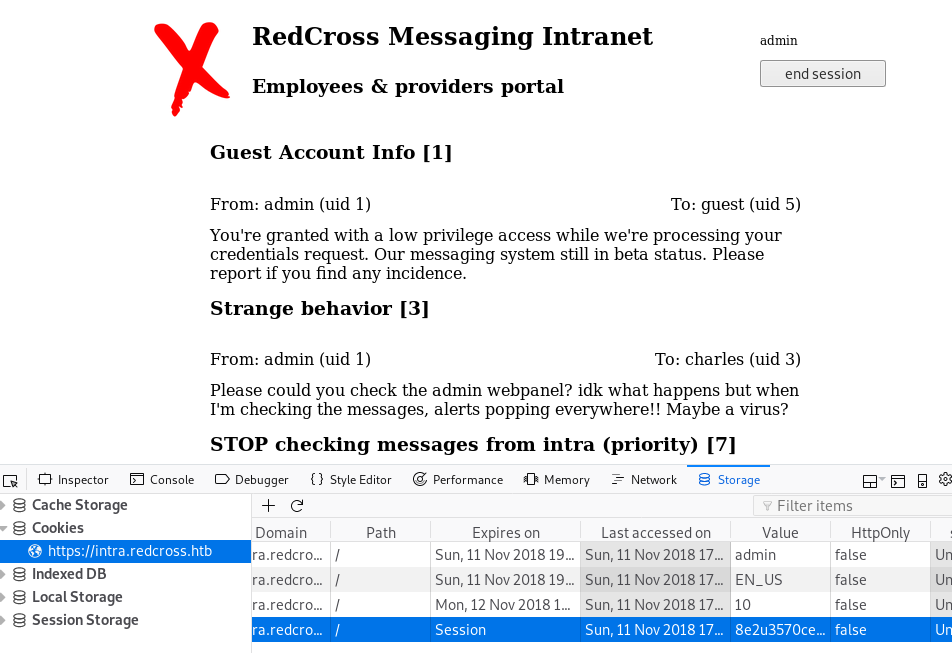Refresh the cookie list

click(296, 506)
